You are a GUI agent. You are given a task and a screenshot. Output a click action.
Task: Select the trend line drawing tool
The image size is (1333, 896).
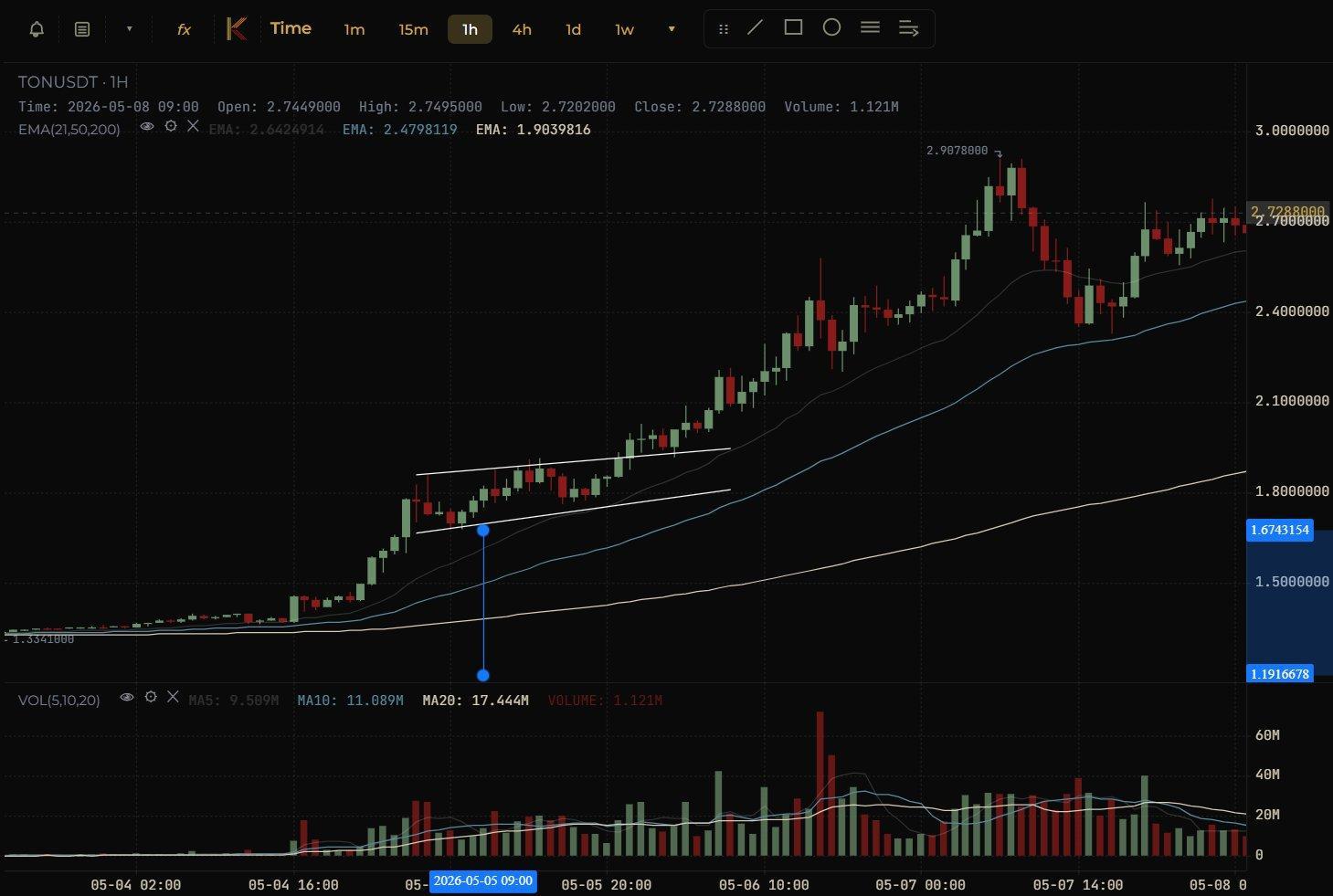[756, 27]
